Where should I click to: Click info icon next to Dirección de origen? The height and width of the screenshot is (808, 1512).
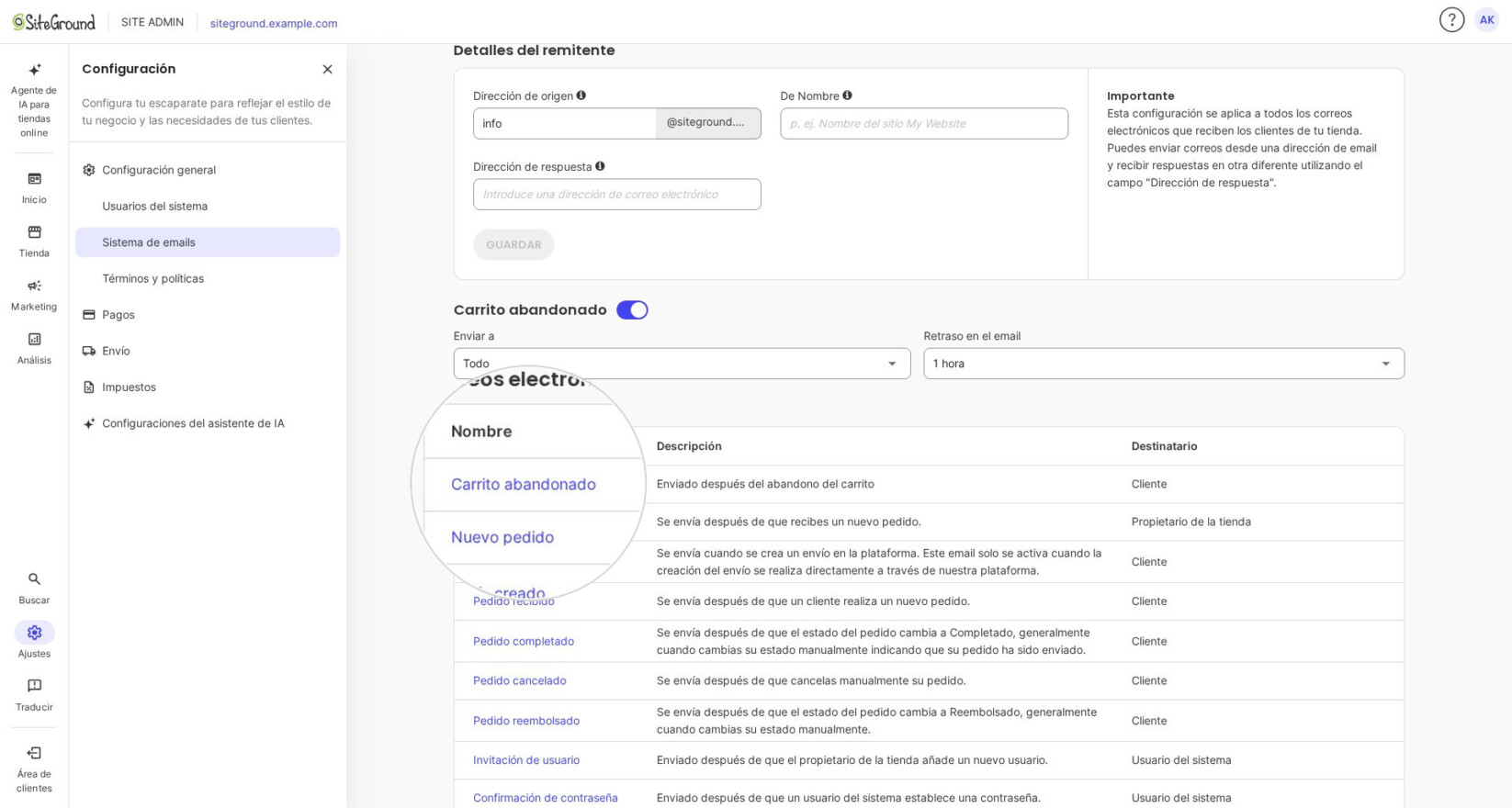581,95
